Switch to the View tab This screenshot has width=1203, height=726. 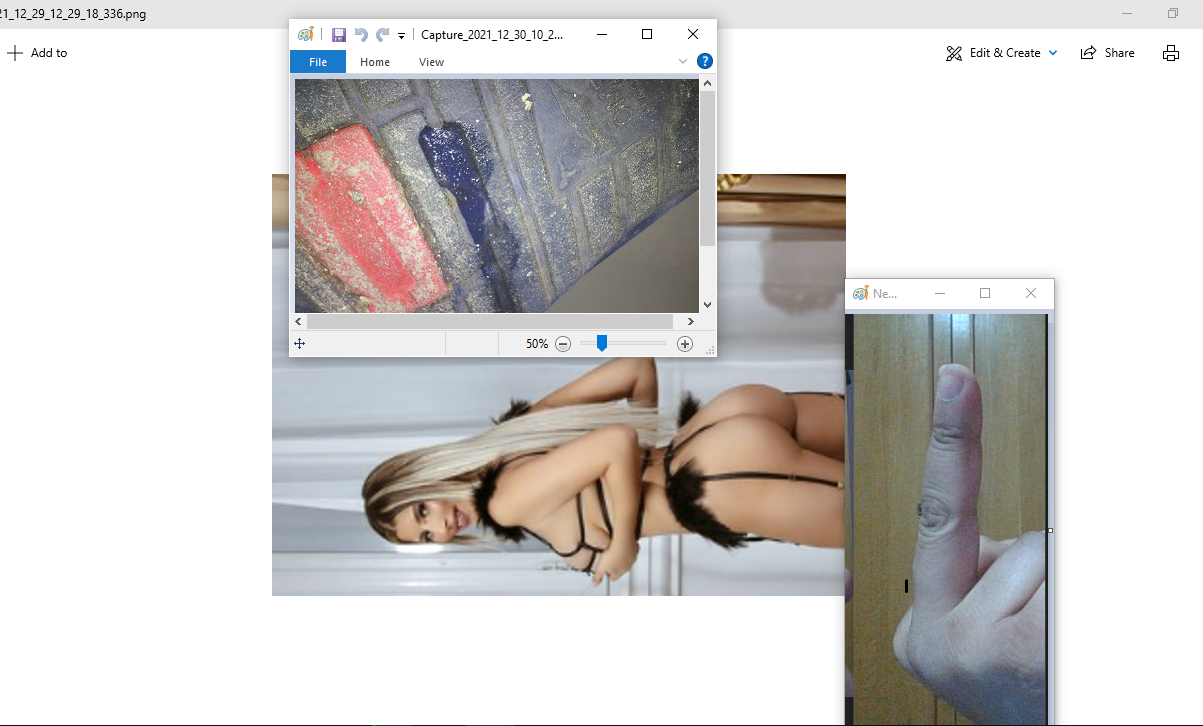click(431, 62)
